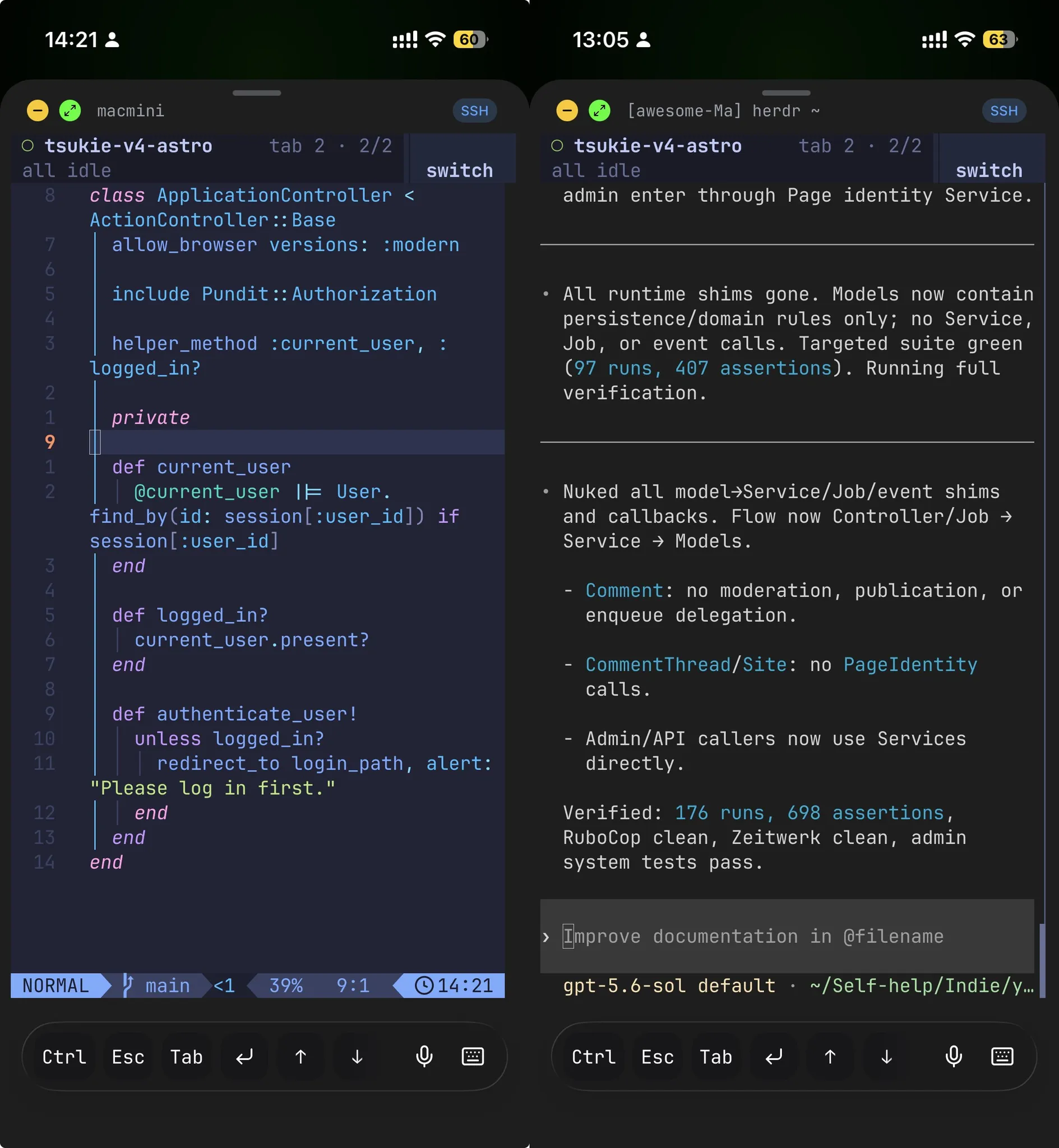Click the vim cursor on current line 9

[x=95, y=442]
